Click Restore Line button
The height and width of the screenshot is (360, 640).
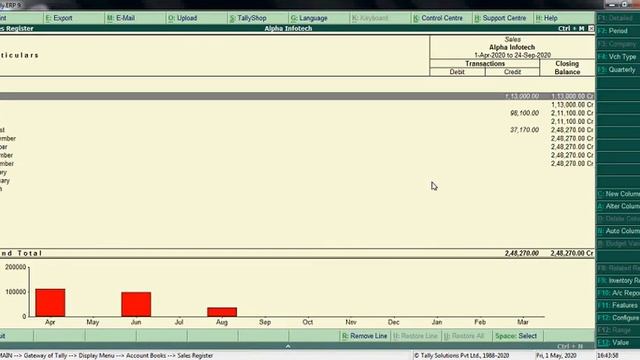[416, 336]
